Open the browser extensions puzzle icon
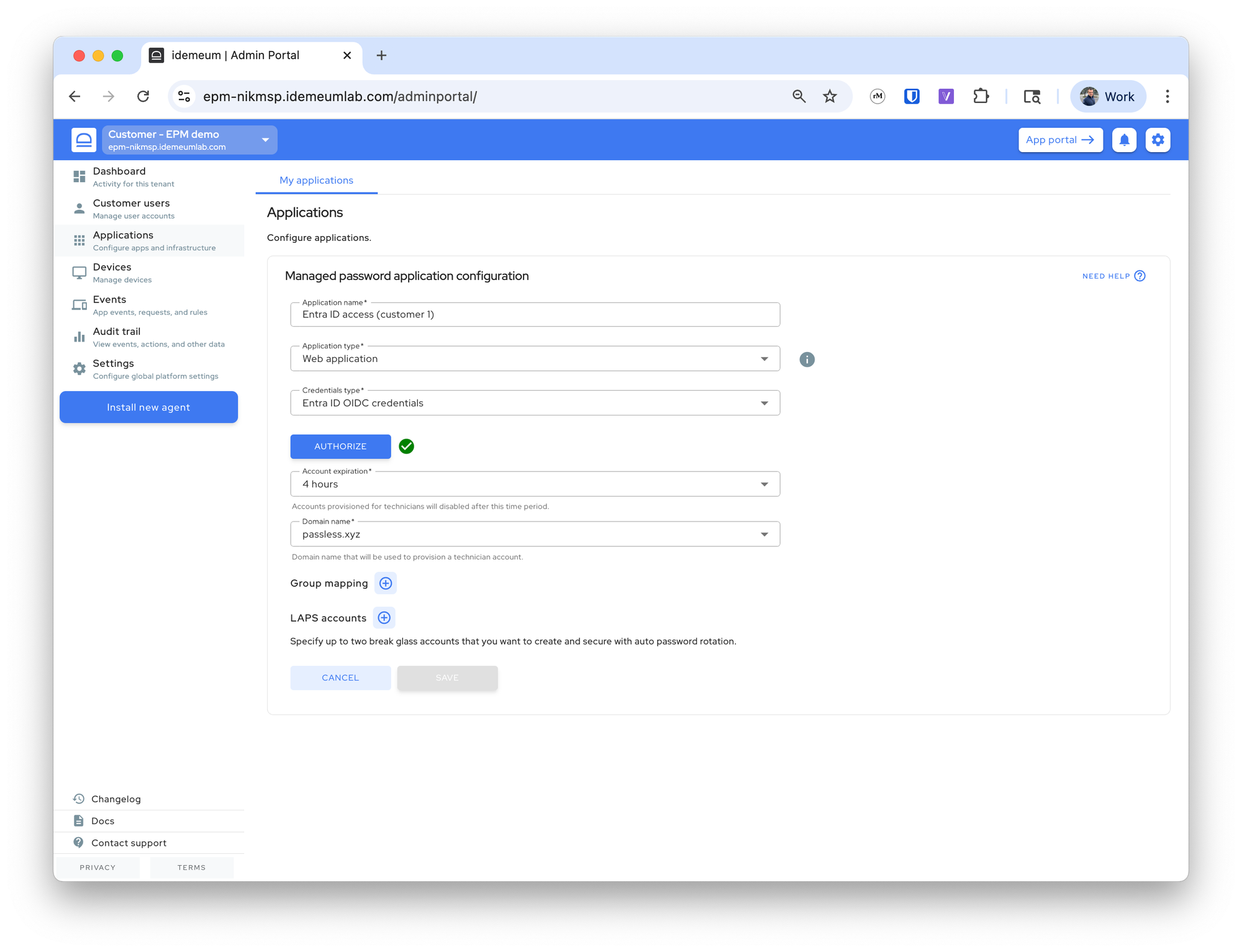Image resolution: width=1242 pixels, height=952 pixels. coord(981,96)
